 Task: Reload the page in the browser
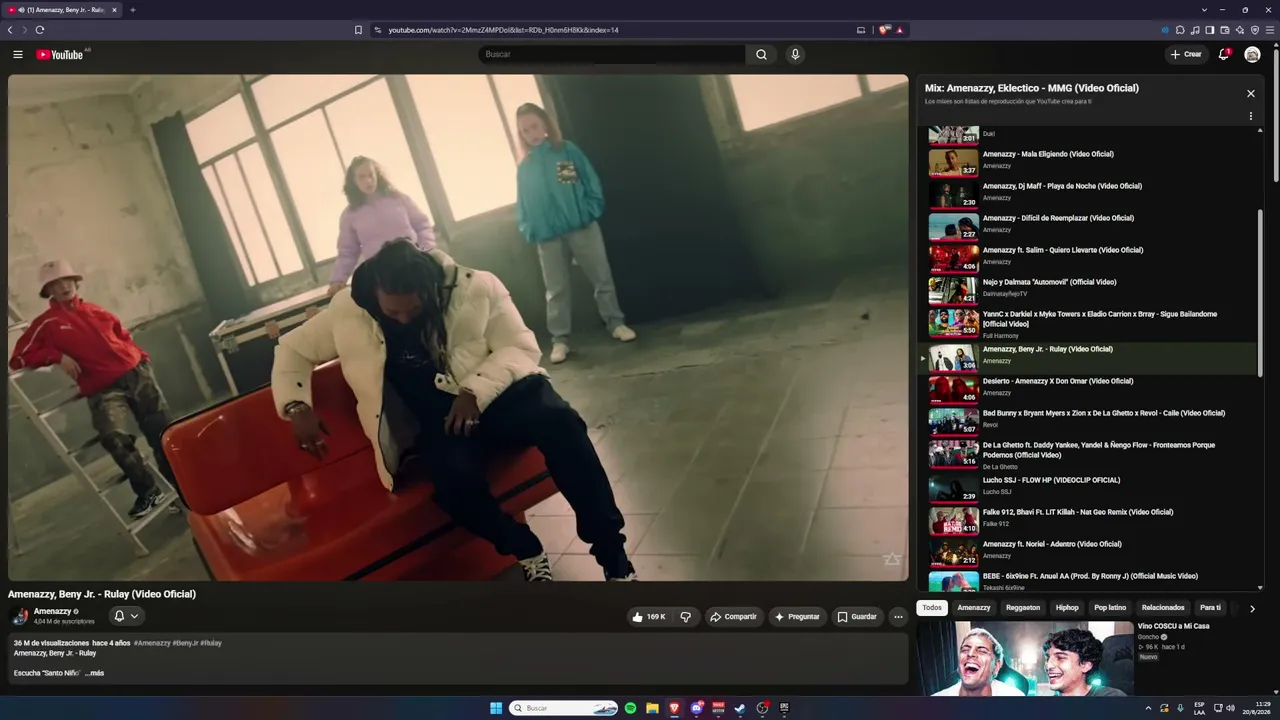click(x=40, y=30)
